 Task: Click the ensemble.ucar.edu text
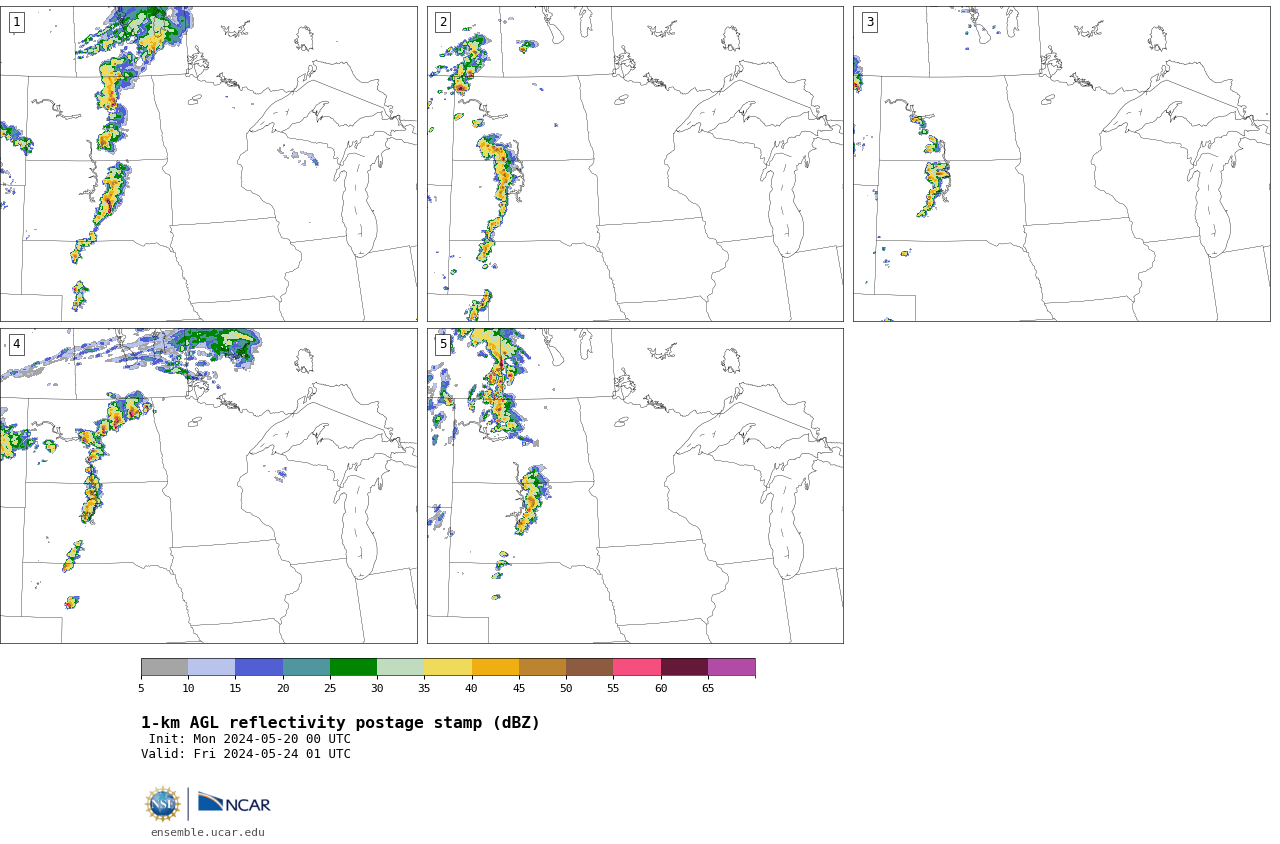pyautogui.click(x=208, y=832)
